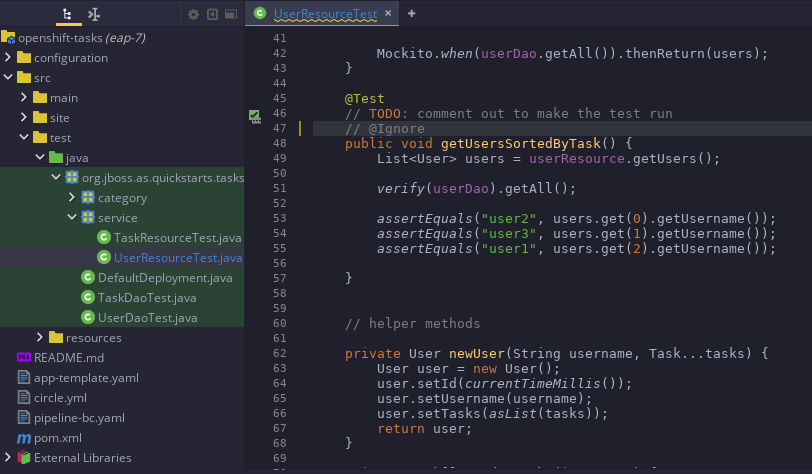
Task: Open the Commands Explorer panel icon
Action: click(94, 14)
